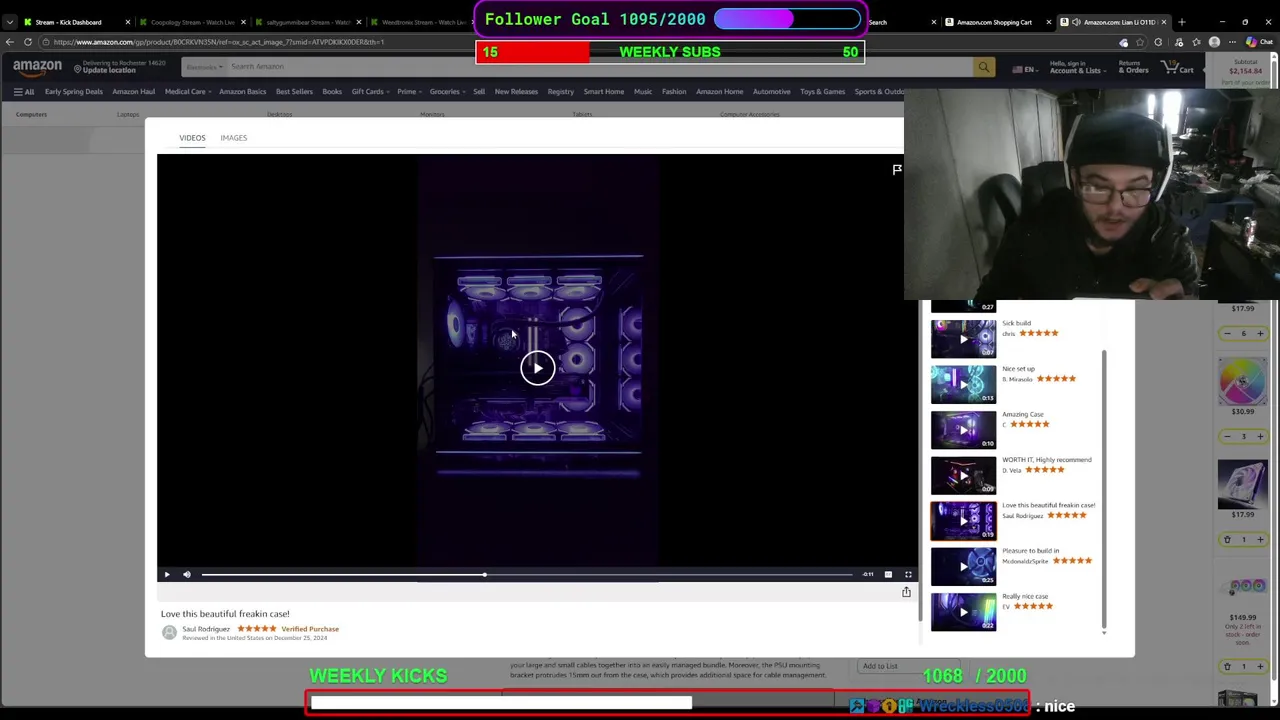Focus the Search Amazon input field
1280x720 pixels.
click(x=598, y=67)
